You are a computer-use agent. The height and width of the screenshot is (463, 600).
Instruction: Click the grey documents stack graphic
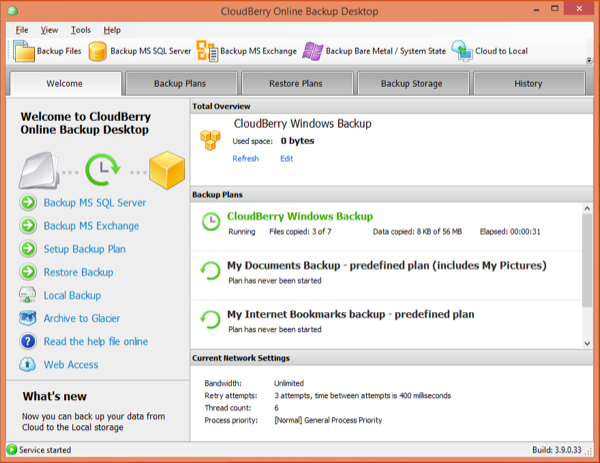coord(39,171)
